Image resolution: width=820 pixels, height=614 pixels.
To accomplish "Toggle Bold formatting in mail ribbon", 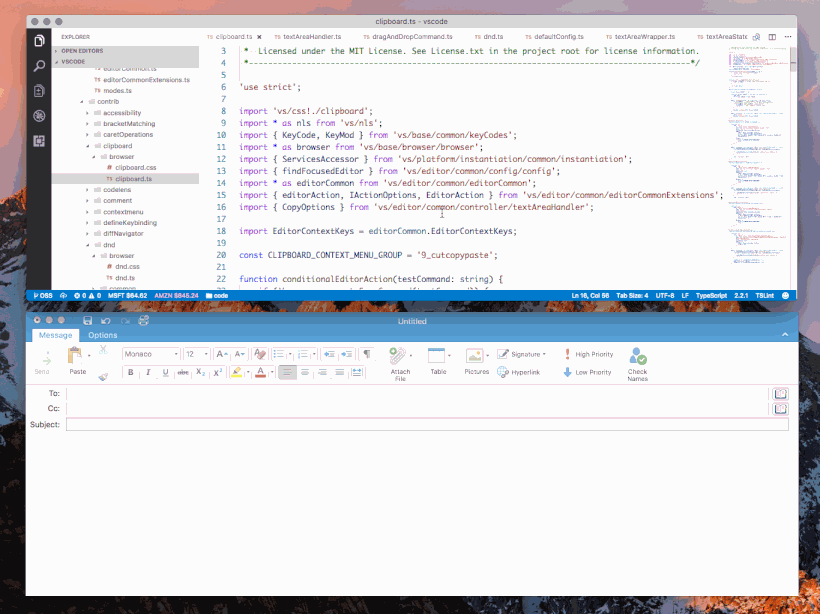I will [x=131, y=372].
